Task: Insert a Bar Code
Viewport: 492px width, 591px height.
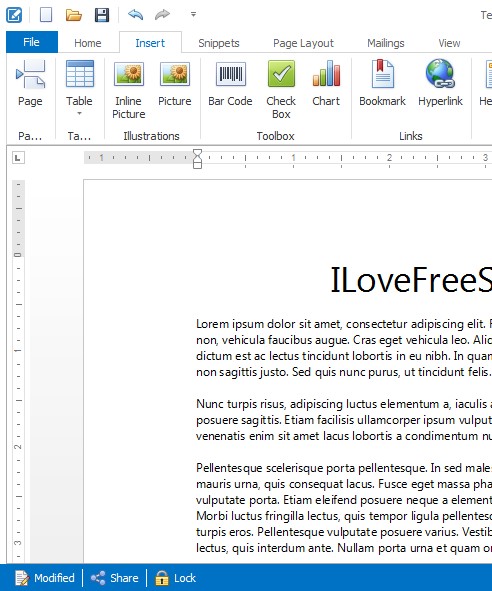Action: 230,84
